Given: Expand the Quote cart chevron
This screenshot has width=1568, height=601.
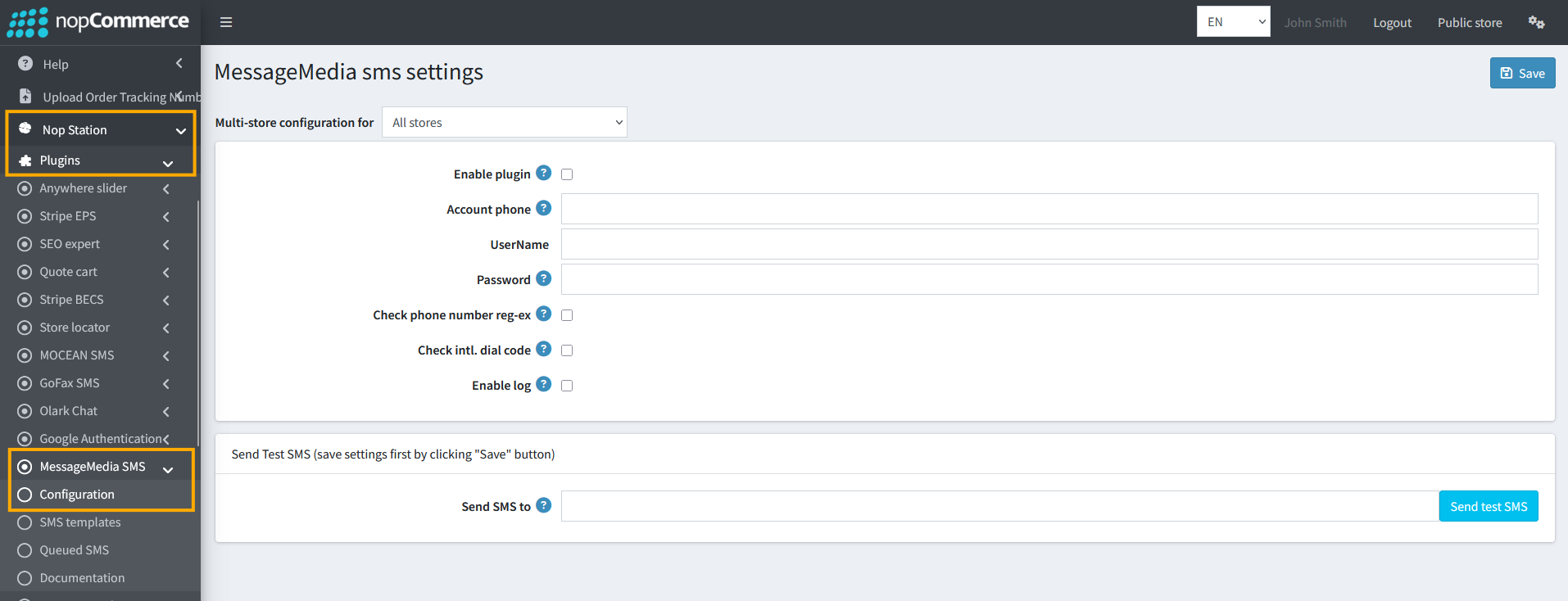Looking at the screenshot, I should (x=166, y=273).
